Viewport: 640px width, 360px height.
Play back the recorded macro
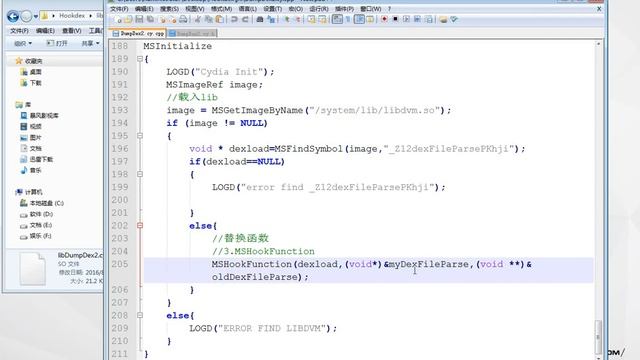pyautogui.click(x=407, y=19)
